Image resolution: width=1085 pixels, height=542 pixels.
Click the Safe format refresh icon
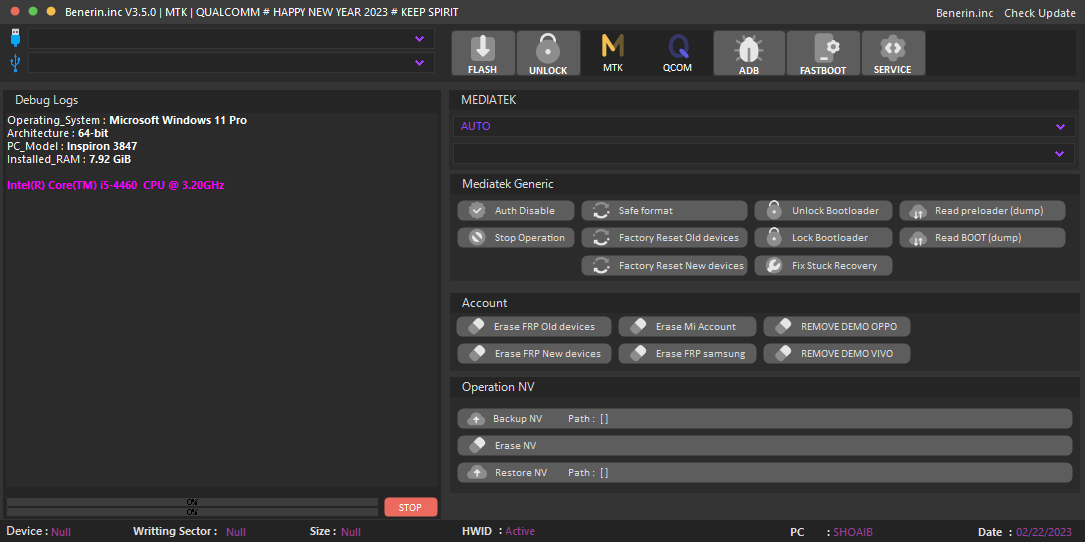click(601, 210)
